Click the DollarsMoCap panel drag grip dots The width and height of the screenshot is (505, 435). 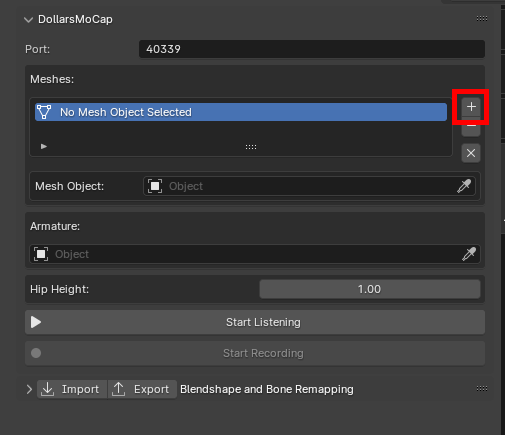click(x=482, y=19)
